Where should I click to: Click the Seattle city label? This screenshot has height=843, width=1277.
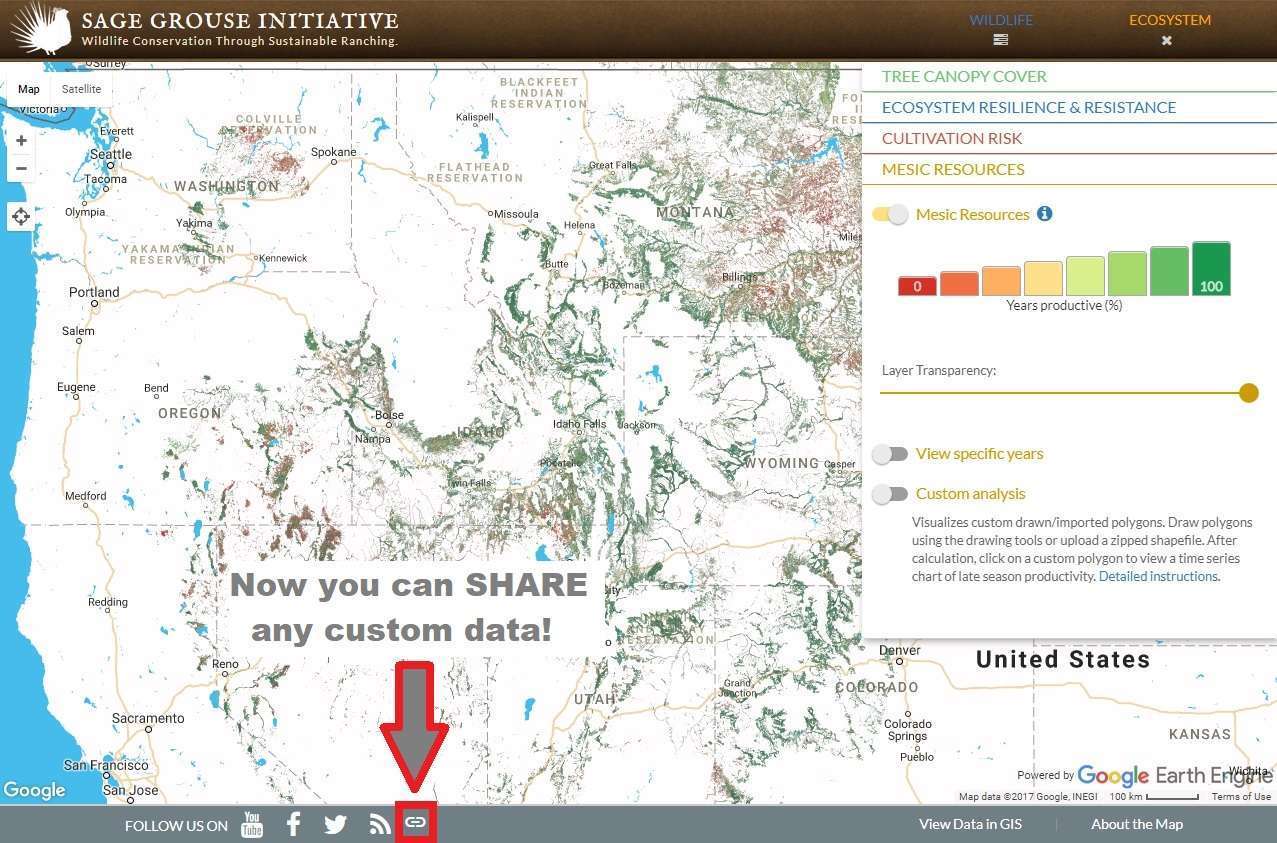point(111,155)
